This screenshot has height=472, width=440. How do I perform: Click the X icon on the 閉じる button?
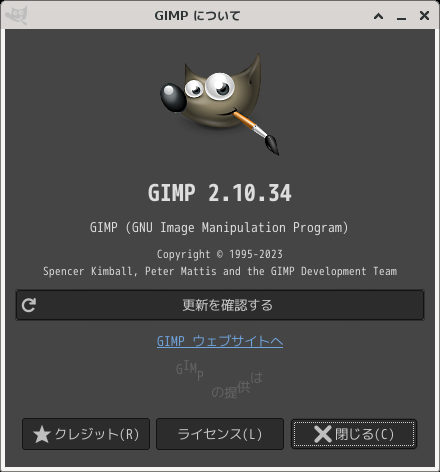[x=323, y=434]
